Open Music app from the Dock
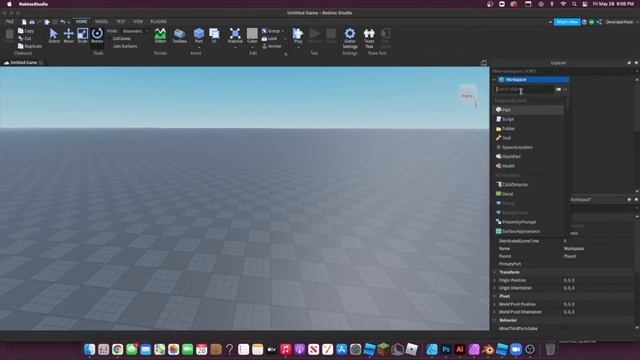The image size is (640, 360). click(x=285, y=349)
